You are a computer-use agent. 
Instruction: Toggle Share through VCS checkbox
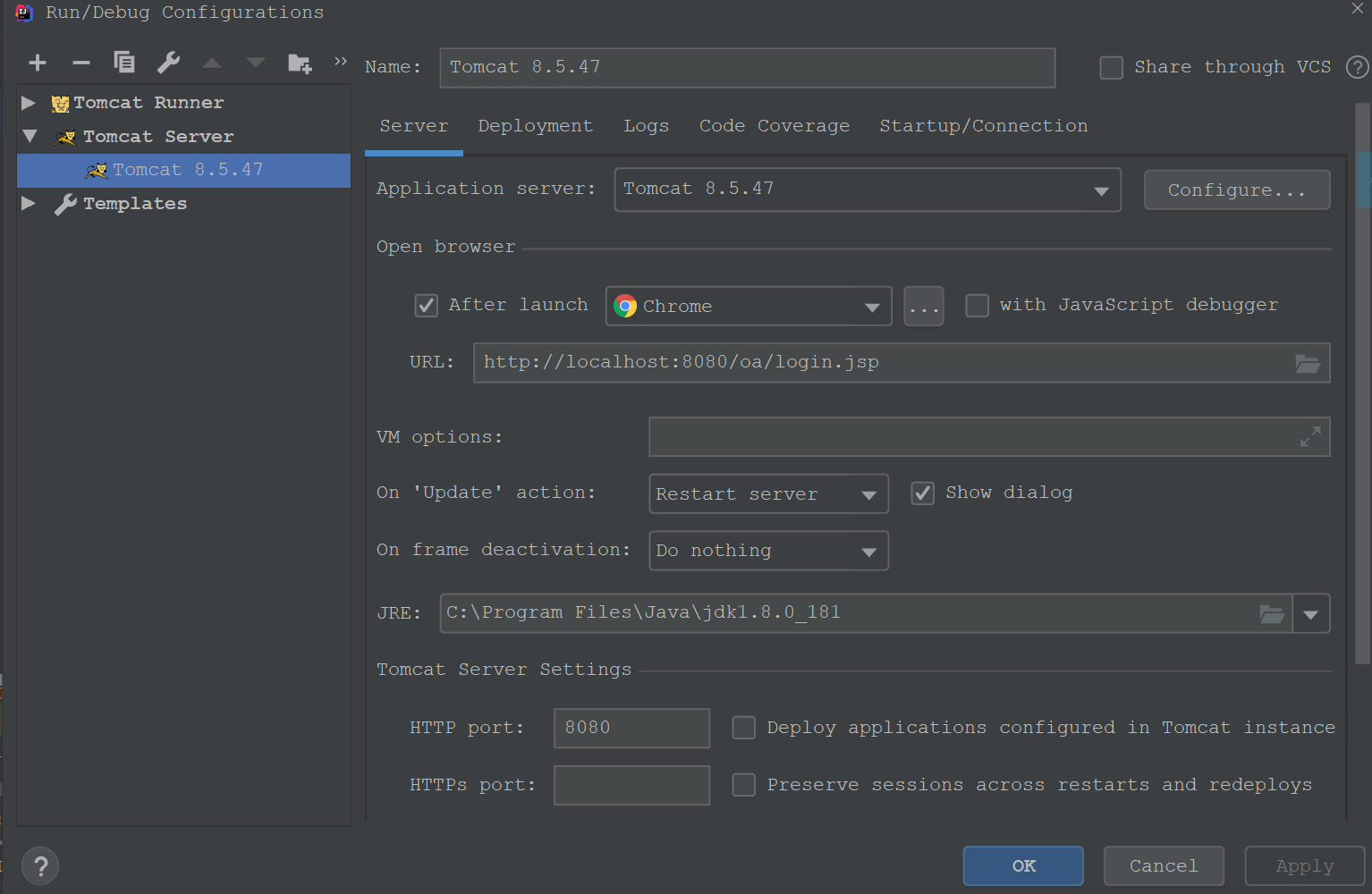point(1111,68)
